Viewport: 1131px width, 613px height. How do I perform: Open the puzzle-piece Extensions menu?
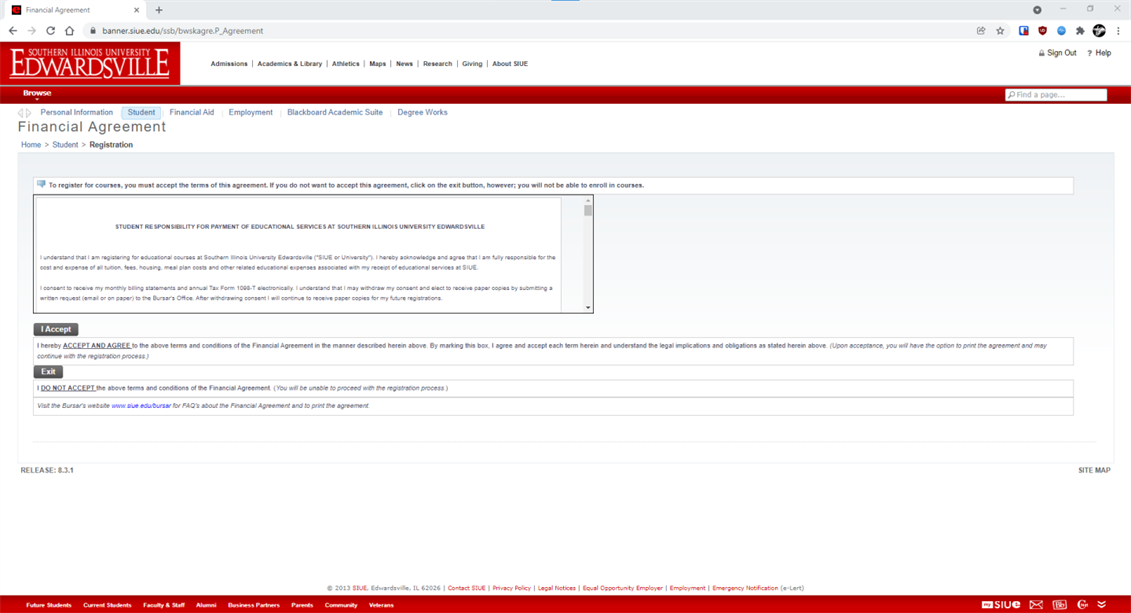(1080, 31)
